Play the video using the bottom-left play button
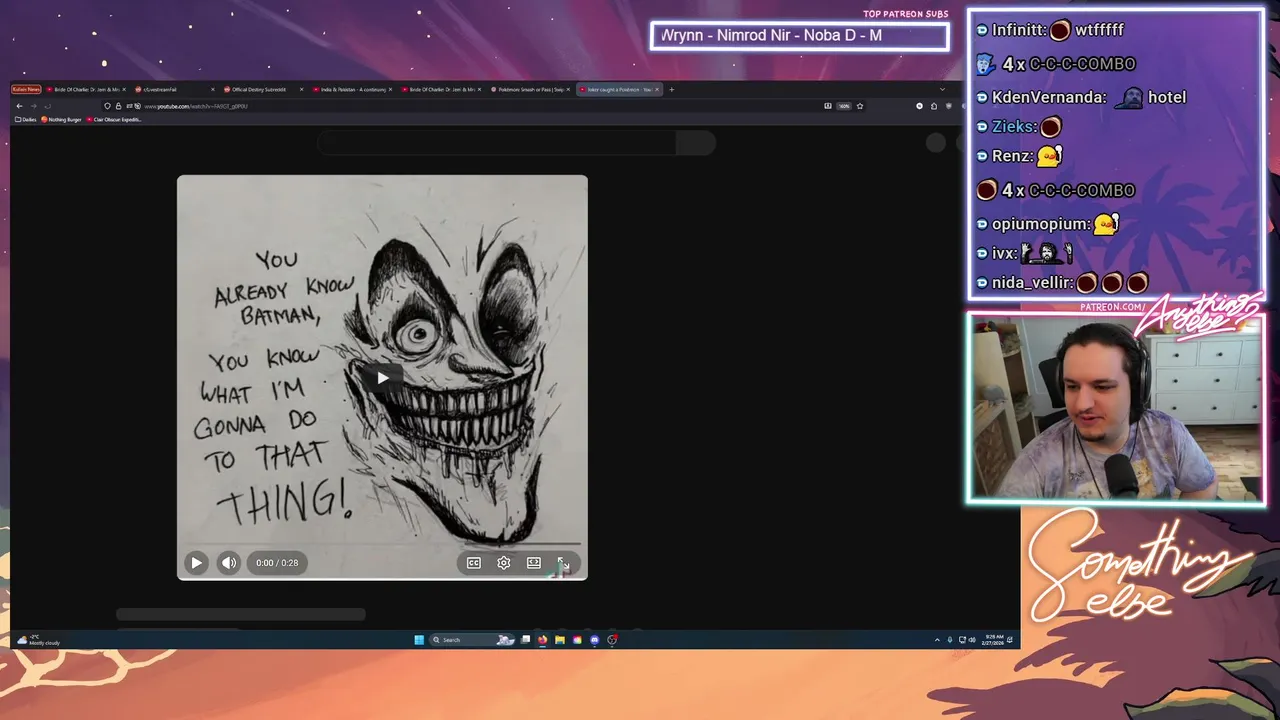1280x720 pixels. (196, 563)
